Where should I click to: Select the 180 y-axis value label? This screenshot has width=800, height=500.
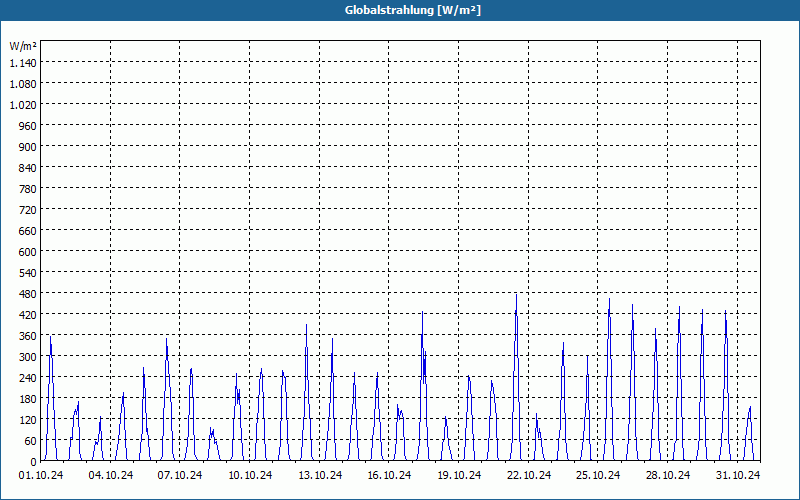28,398
